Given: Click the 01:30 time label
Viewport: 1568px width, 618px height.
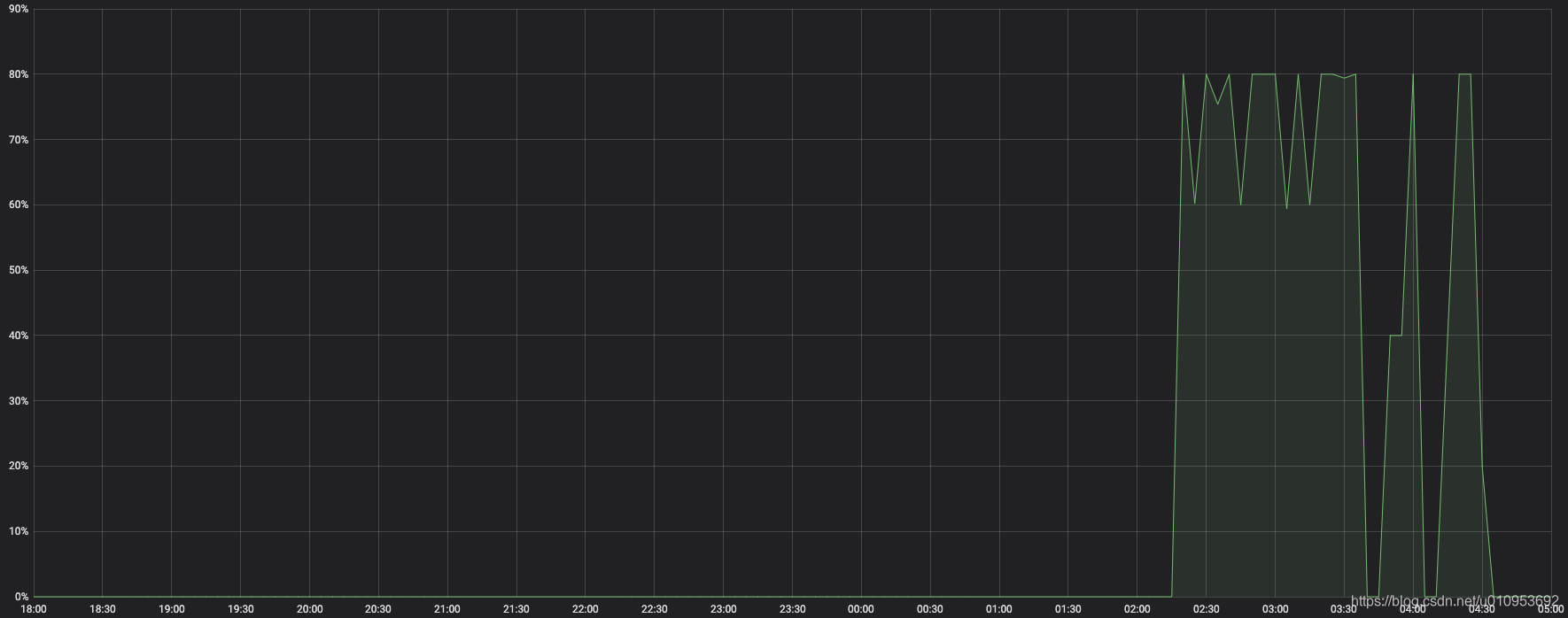Looking at the screenshot, I should [1068, 609].
